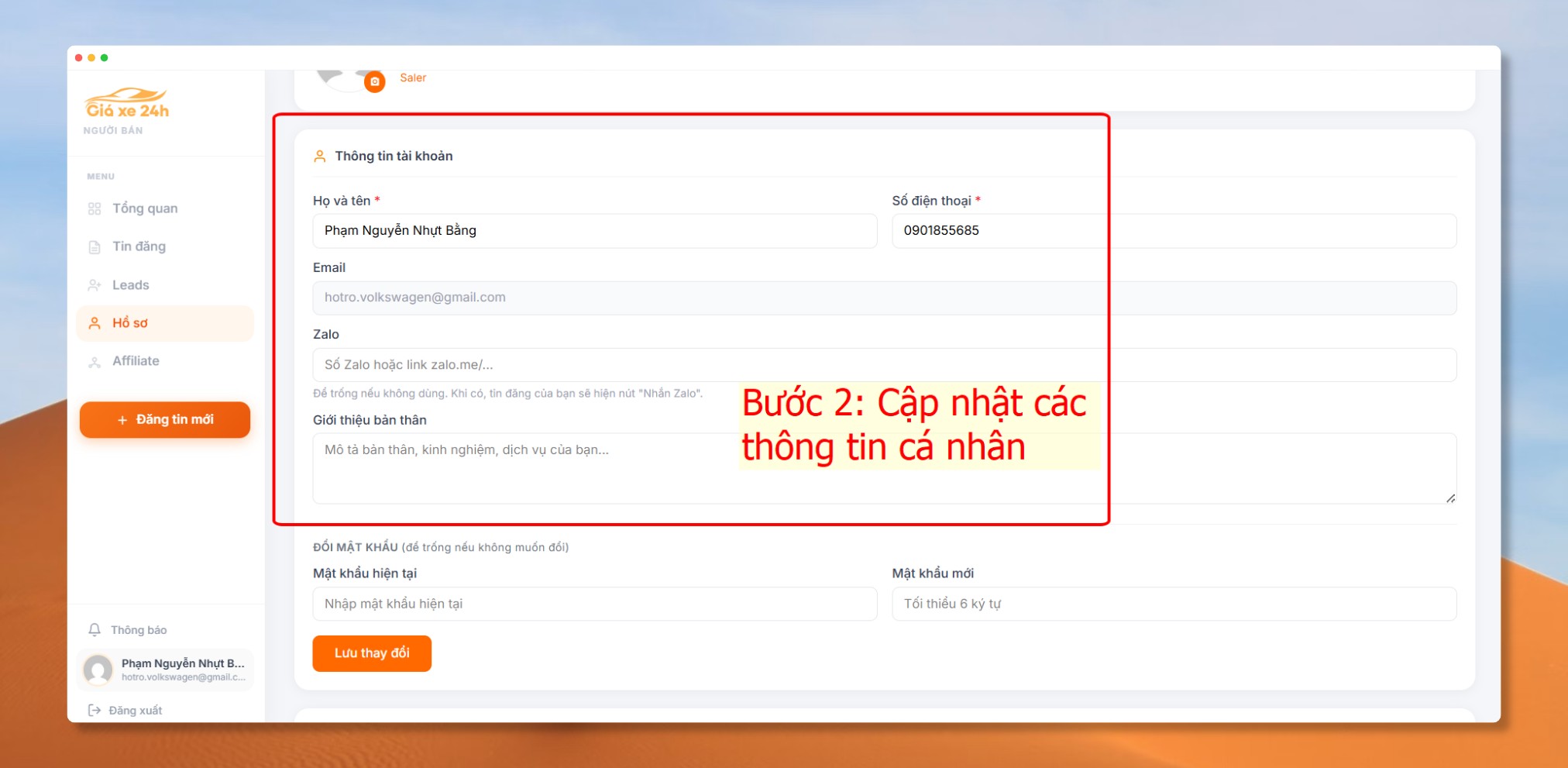1568x768 pixels.
Task: Open Leads menu item
Action: click(165, 285)
